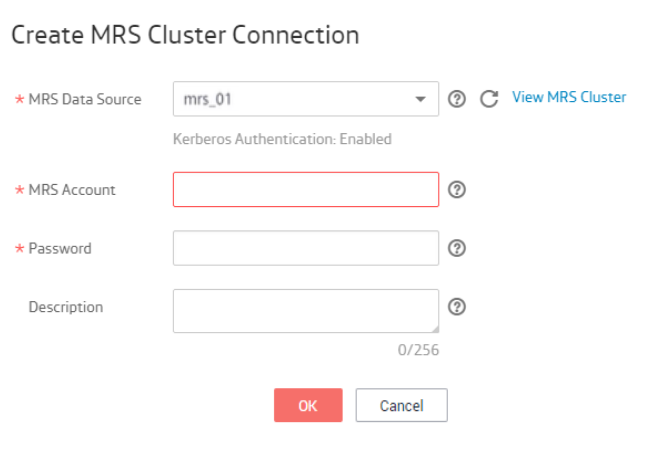Select the dialog title Create MRS Cluster Connection
The image size is (669, 459).
tap(185, 35)
